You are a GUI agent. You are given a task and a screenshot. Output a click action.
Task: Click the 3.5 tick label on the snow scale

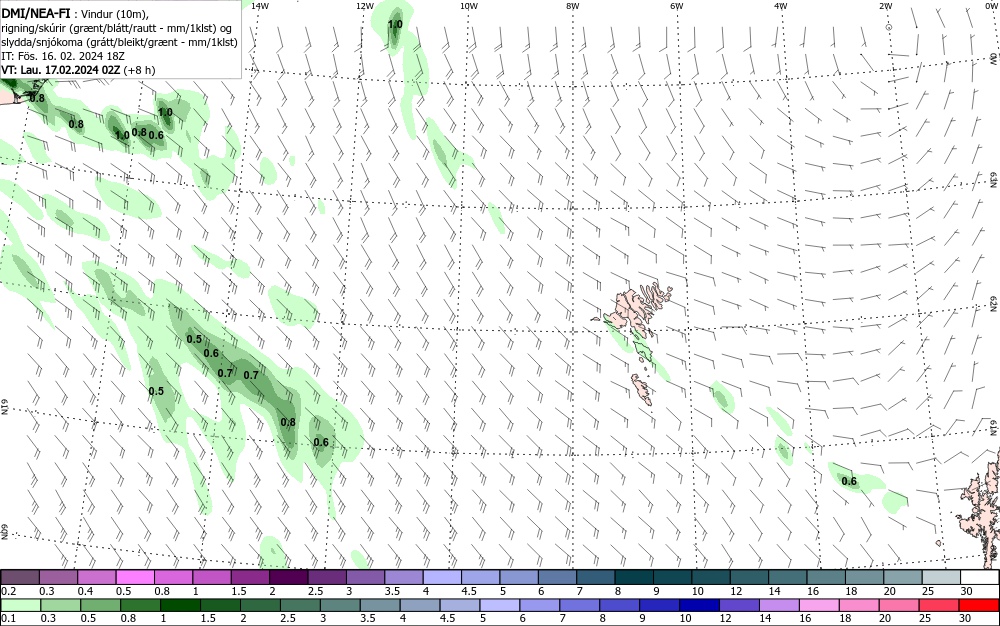coord(392,591)
